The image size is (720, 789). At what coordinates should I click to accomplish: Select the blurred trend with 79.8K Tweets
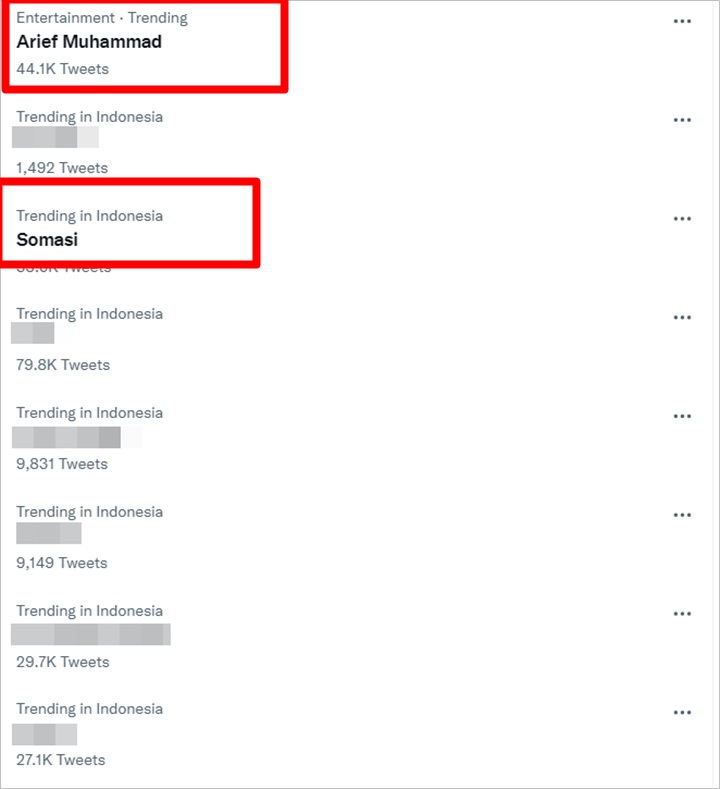[x=33, y=333]
